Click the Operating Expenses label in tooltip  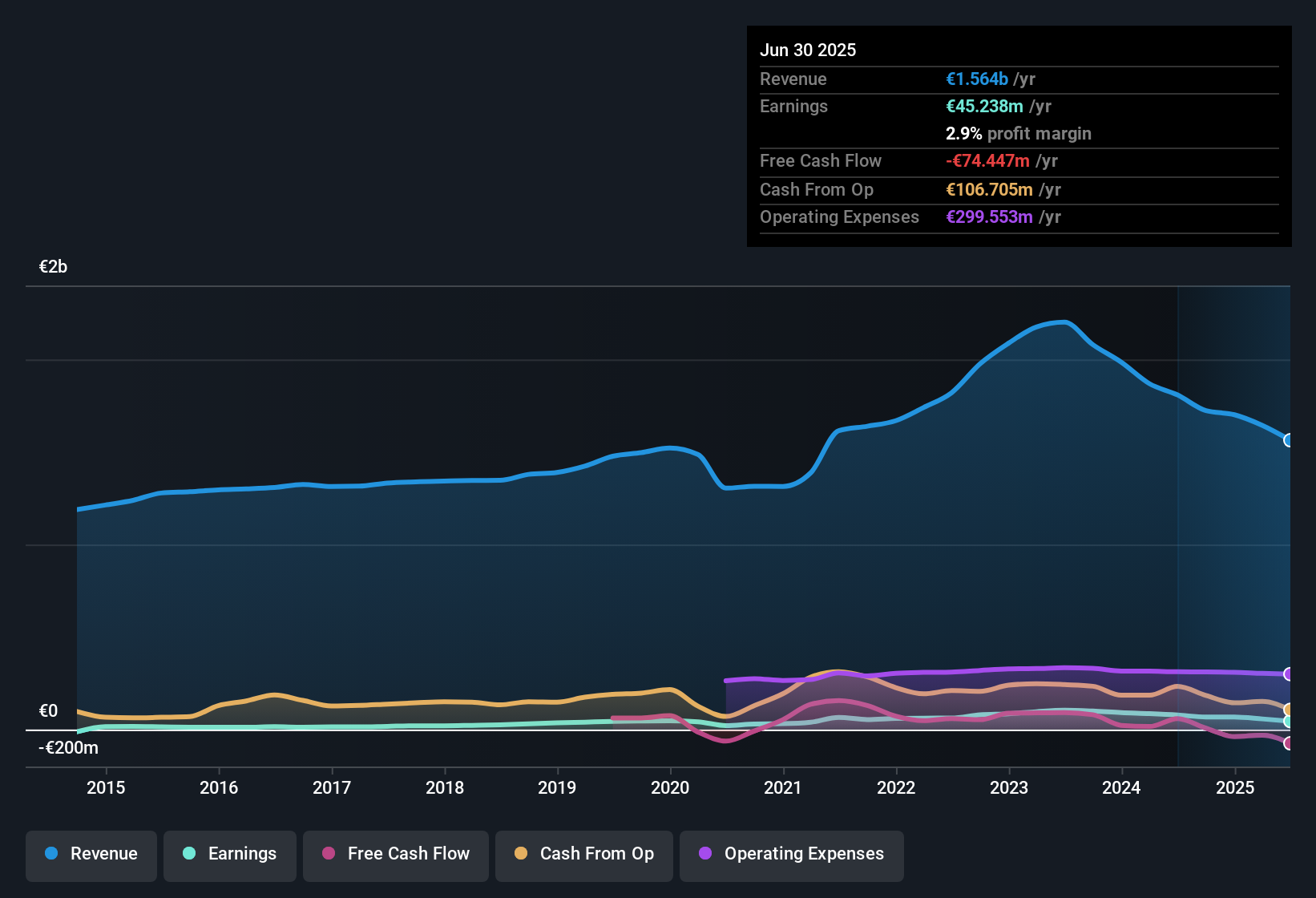click(839, 216)
